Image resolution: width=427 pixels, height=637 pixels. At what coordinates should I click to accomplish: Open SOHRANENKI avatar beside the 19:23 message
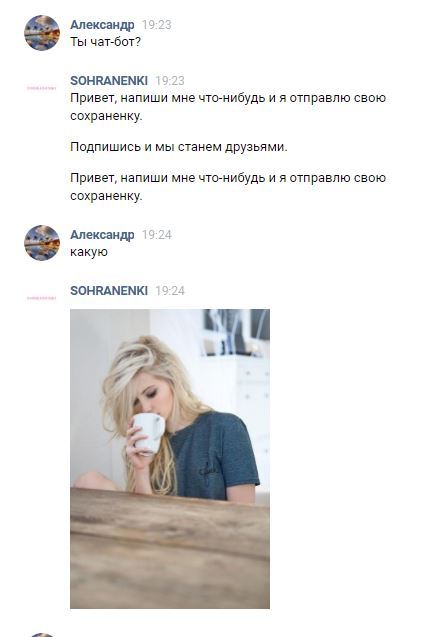[42, 88]
